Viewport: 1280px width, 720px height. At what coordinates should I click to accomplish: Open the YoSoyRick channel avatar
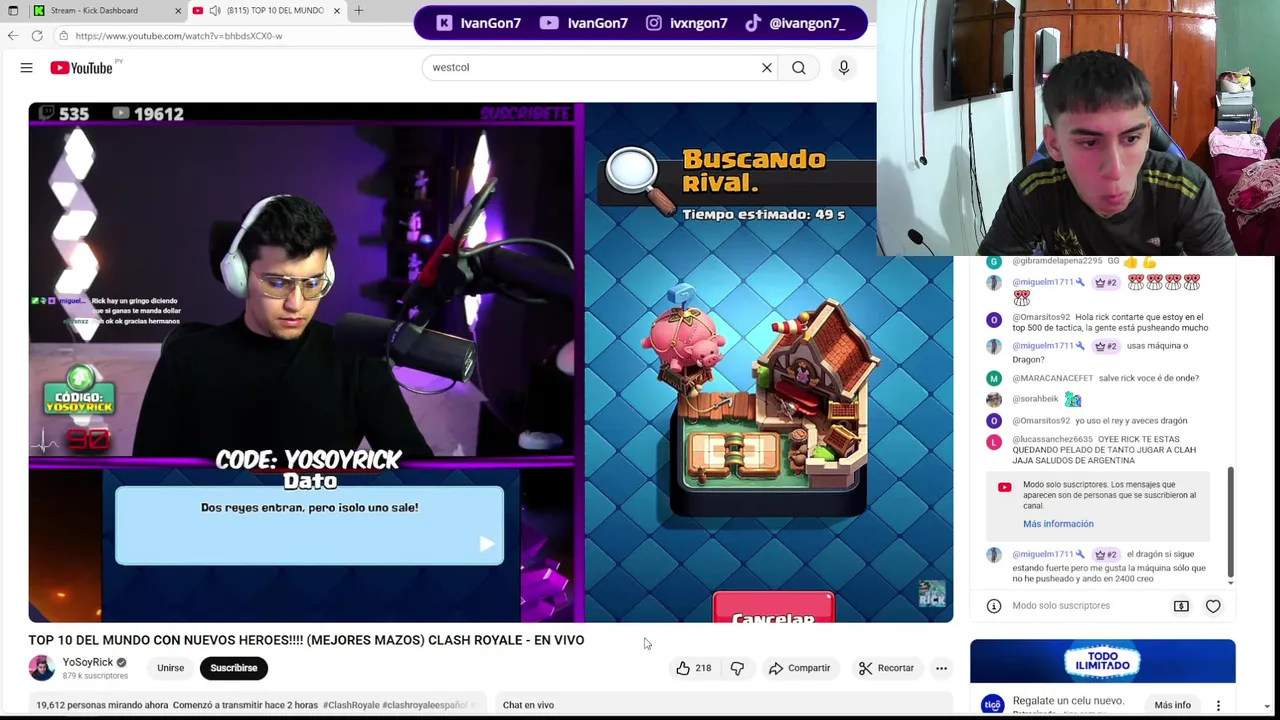point(41,668)
